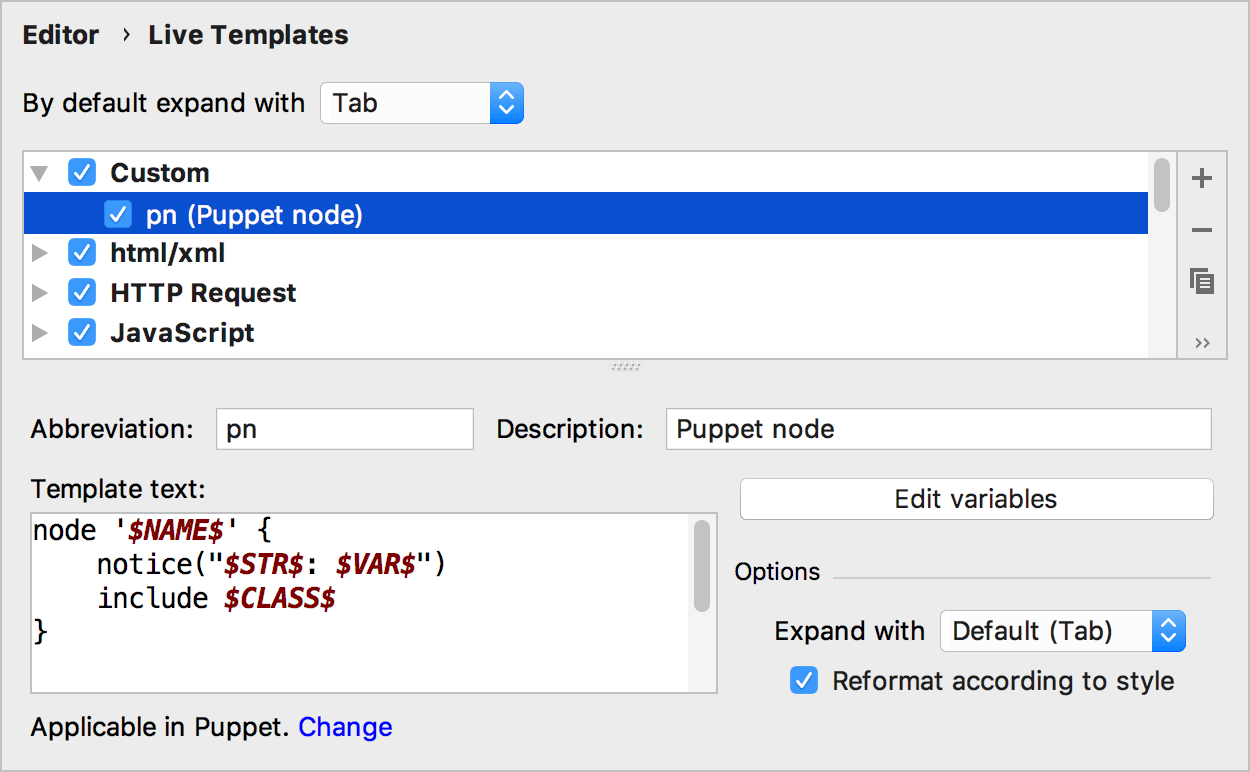Toggle the HTTP Request group checkbox
This screenshot has height=772, width=1250.
(81, 292)
